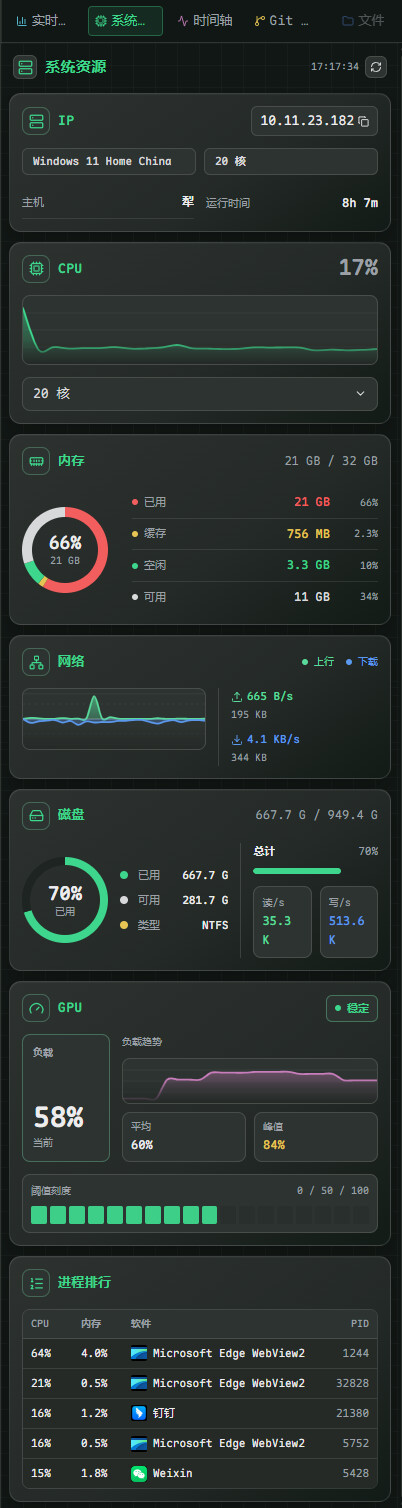
Task: Click the process ranking list icon
Action: [36, 1282]
